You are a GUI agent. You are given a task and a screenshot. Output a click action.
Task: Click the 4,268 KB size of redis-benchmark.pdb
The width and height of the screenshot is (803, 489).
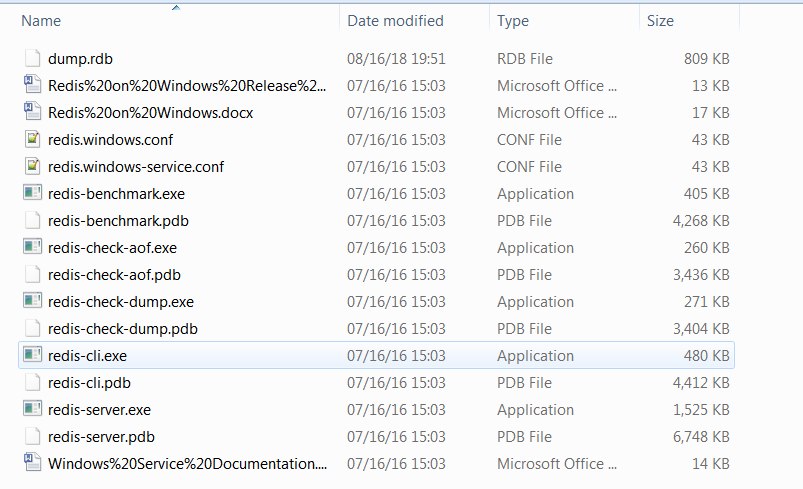click(701, 221)
